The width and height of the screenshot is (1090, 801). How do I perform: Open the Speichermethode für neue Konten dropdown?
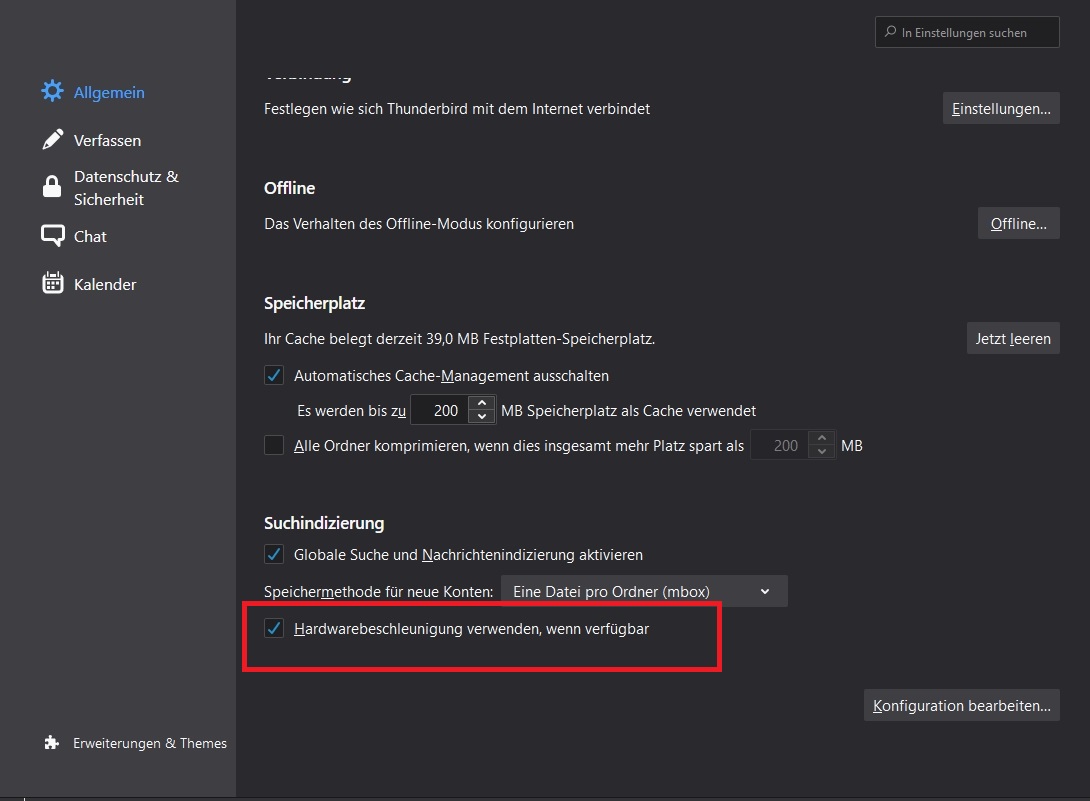click(644, 591)
